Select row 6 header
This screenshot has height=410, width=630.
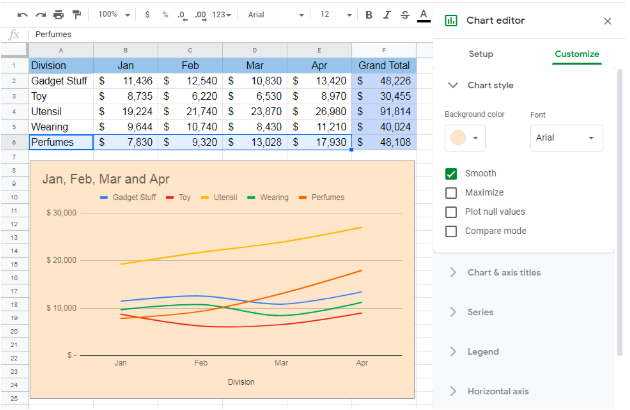(x=14, y=142)
